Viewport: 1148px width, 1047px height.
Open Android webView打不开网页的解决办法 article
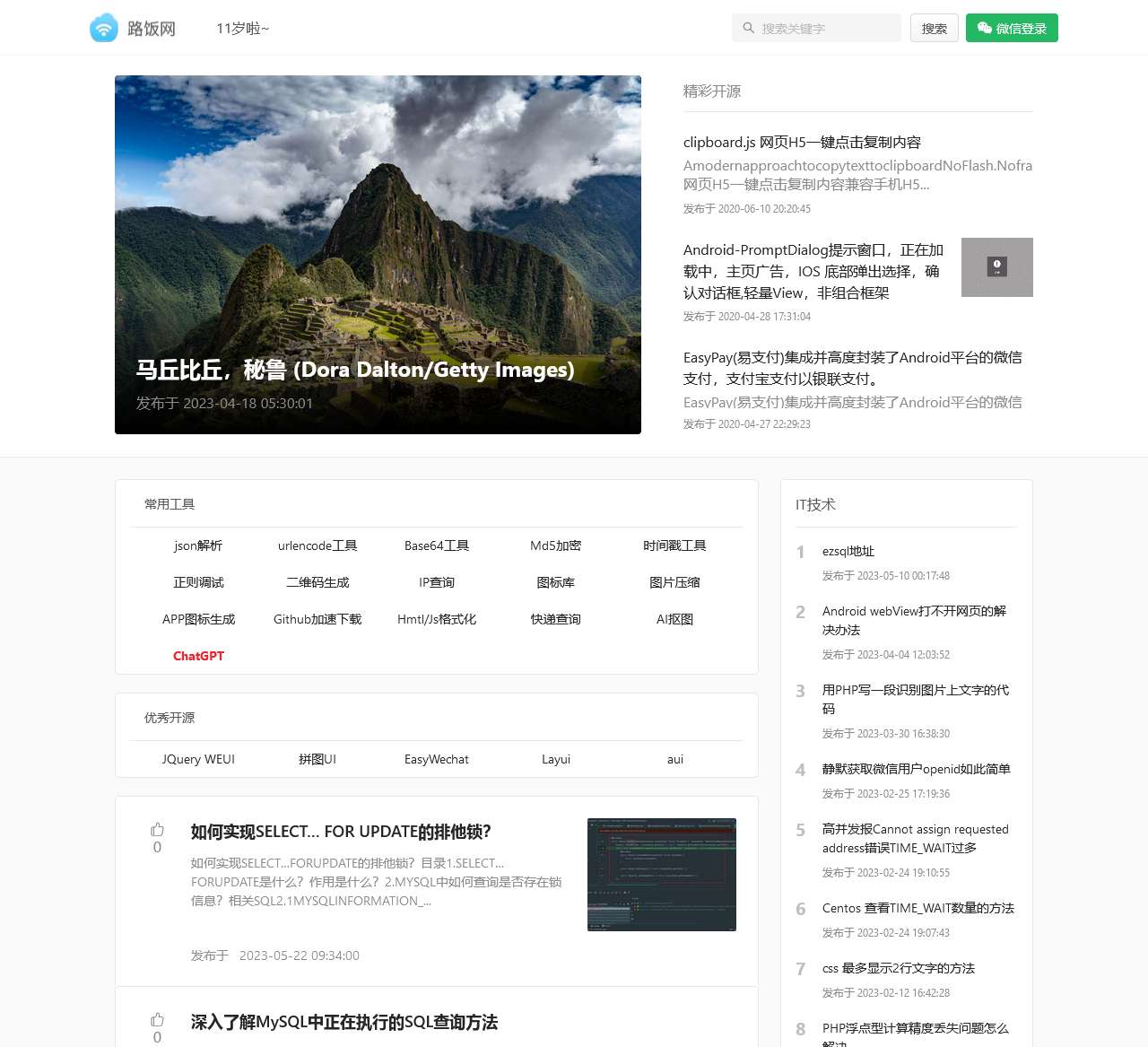click(x=914, y=620)
